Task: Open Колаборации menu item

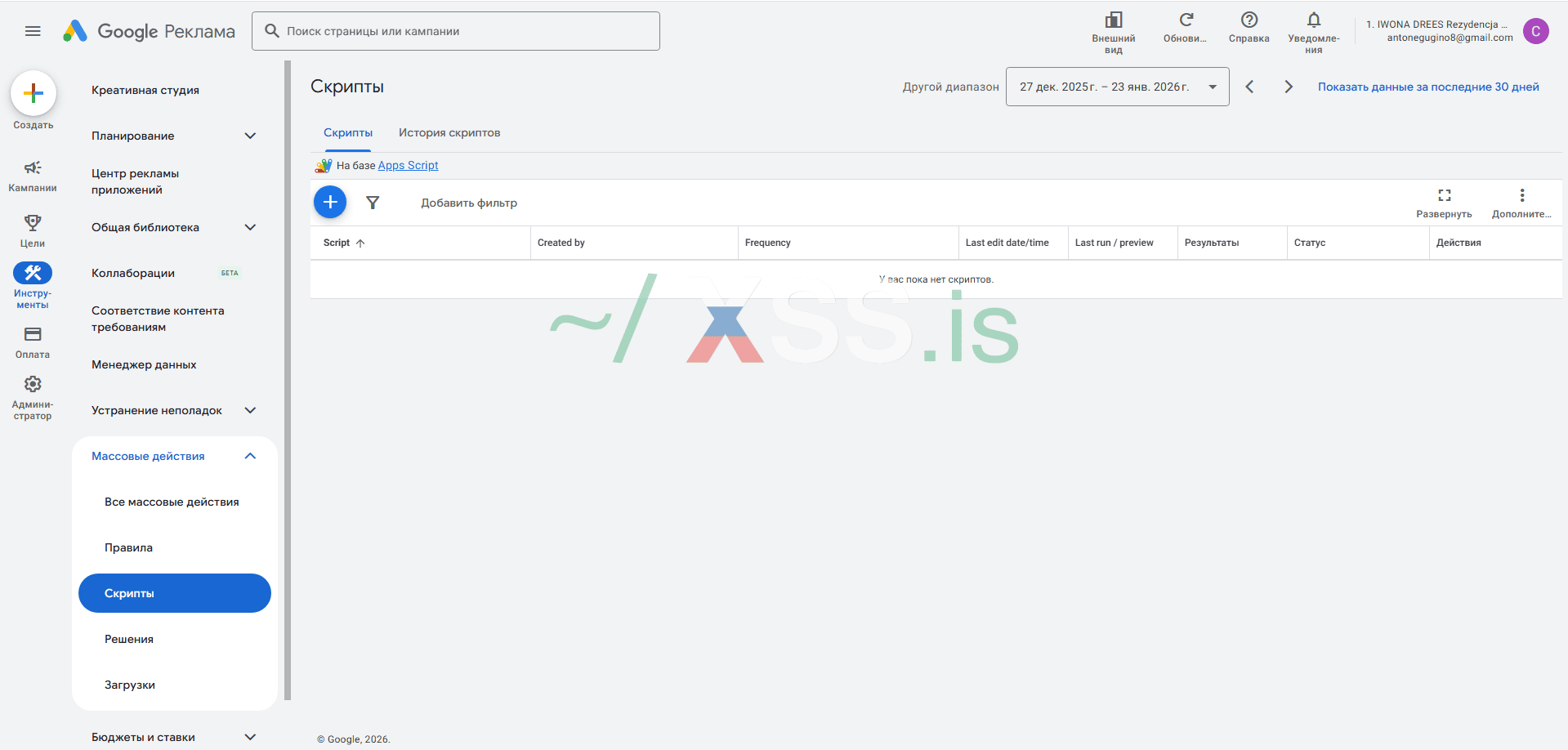Action: (133, 273)
